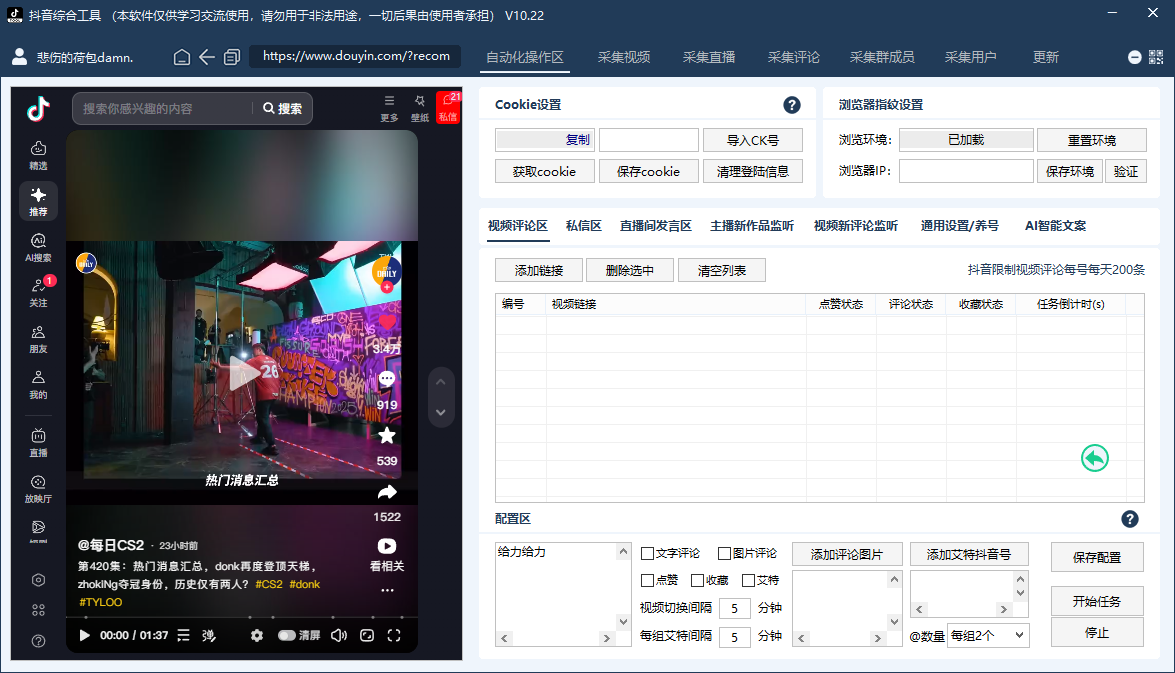Click the green back-arrow floating icon
This screenshot has width=1175, height=673.
(1095, 458)
